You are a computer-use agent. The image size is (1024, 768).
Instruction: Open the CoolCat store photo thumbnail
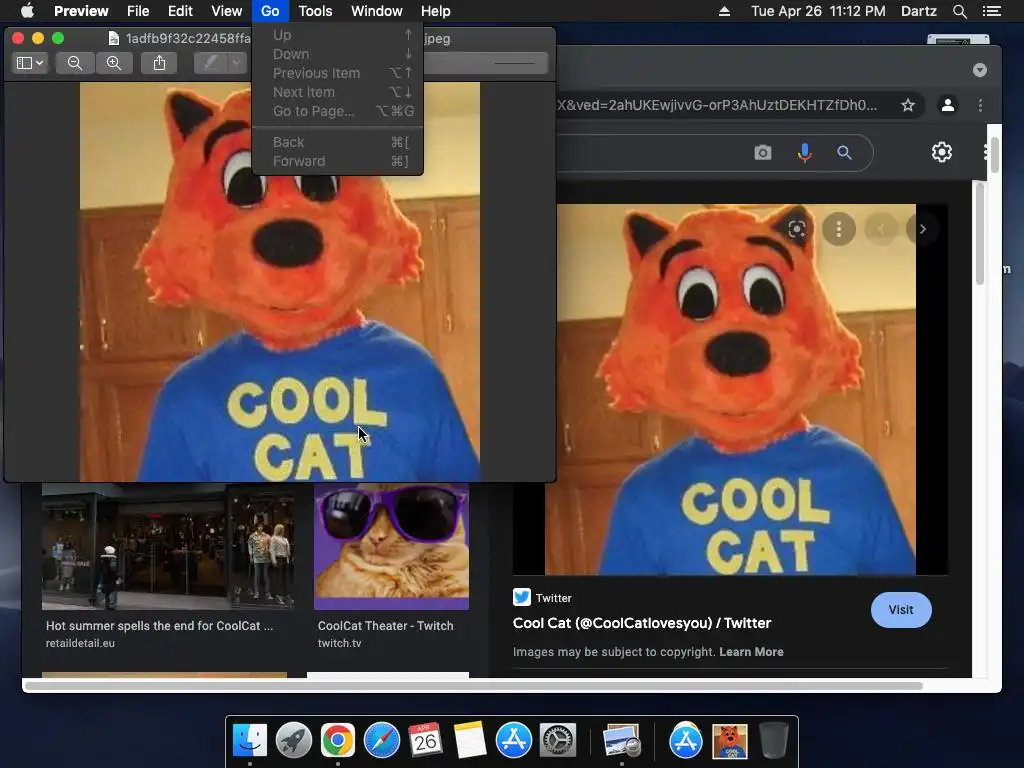pos(168,547)
